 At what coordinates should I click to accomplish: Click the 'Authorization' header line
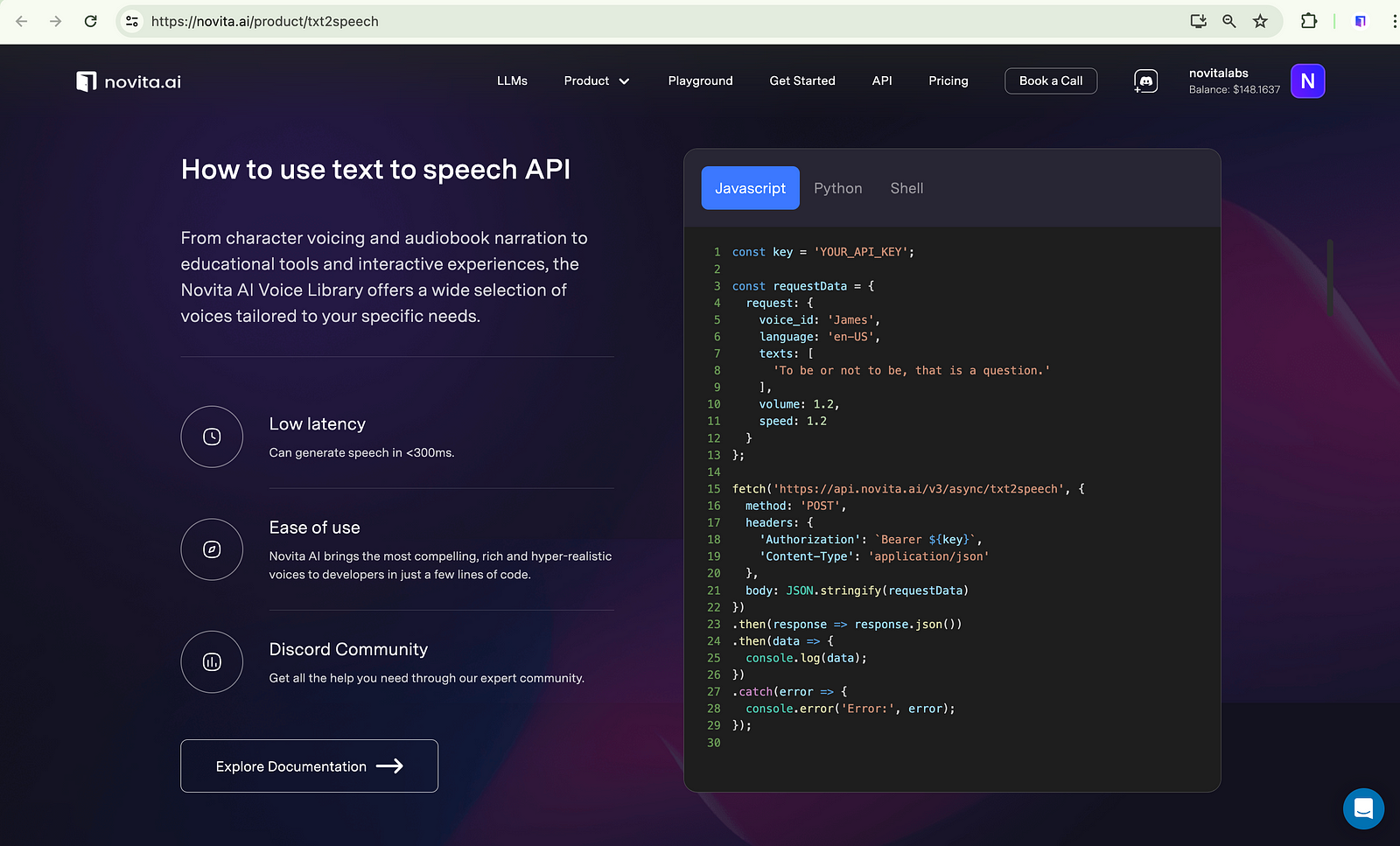pos(871,540)
